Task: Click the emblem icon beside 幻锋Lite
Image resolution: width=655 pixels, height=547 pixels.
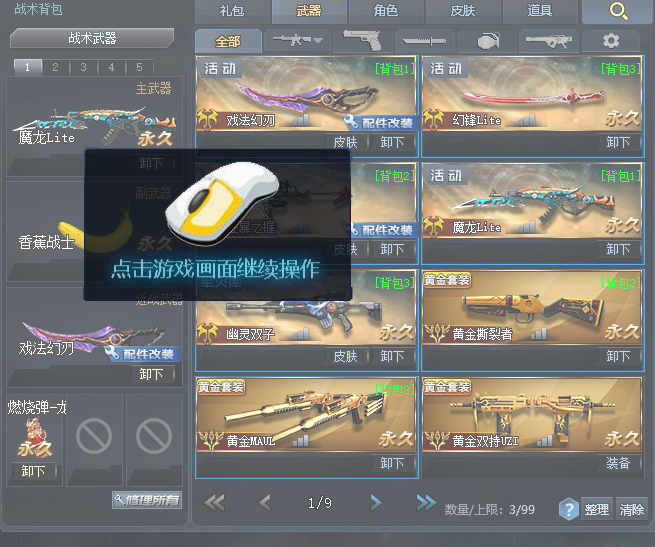Action: 434,120
